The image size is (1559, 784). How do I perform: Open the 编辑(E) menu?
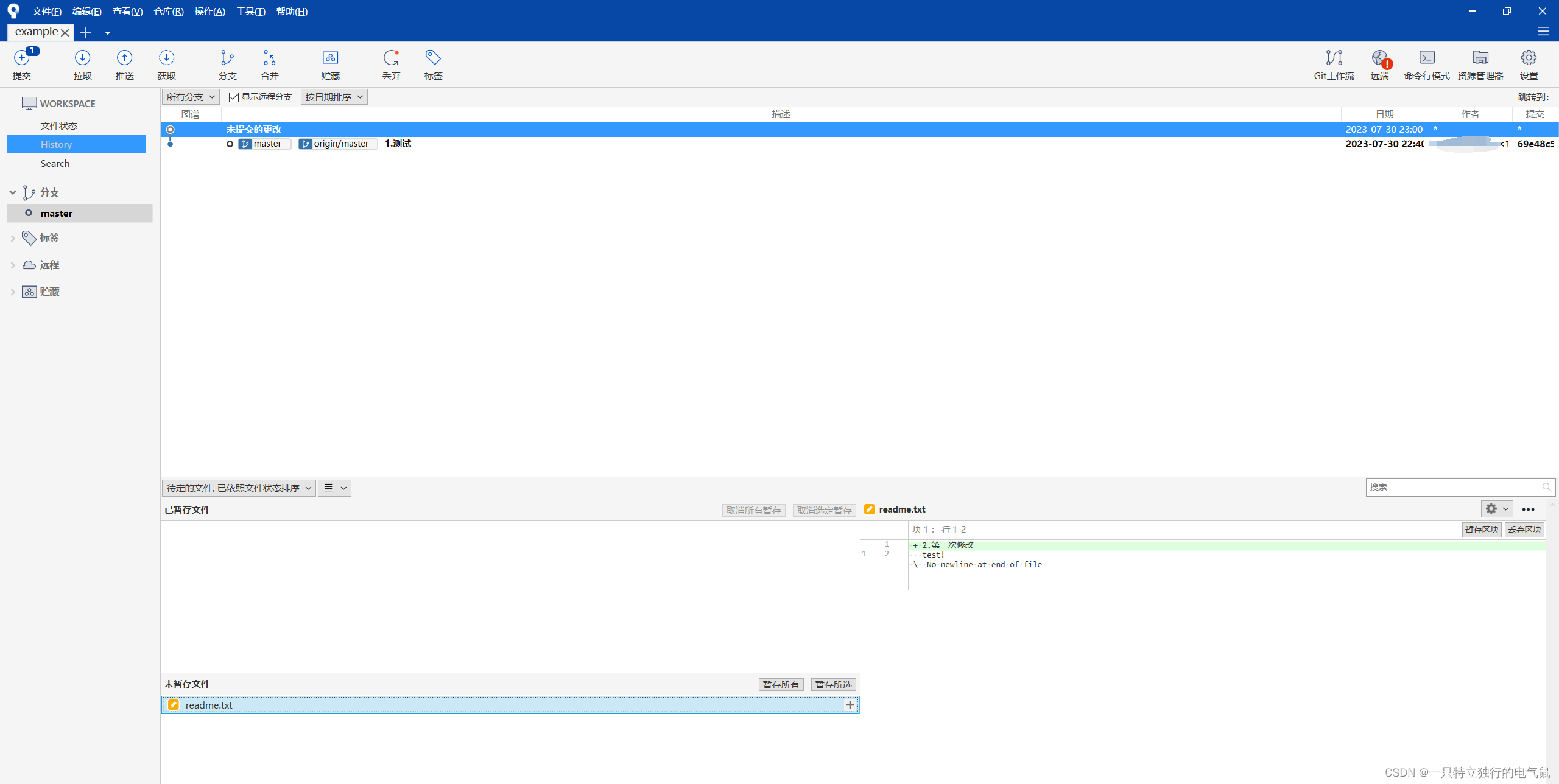[87, 11]
